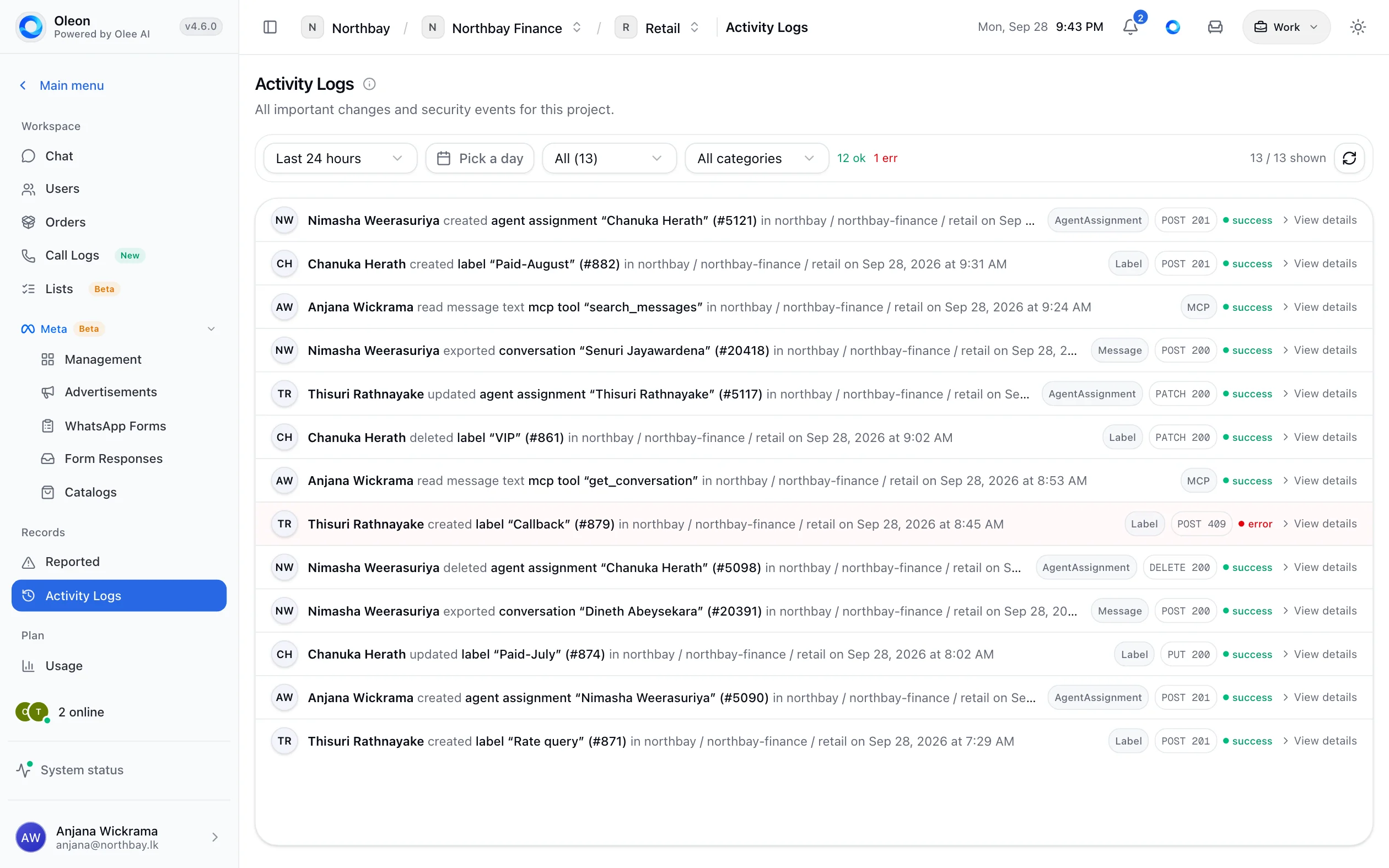Click the MCP badge on search_messages row
The width and height of the screenshot is (1389, 868).
tap(1198, 307)
